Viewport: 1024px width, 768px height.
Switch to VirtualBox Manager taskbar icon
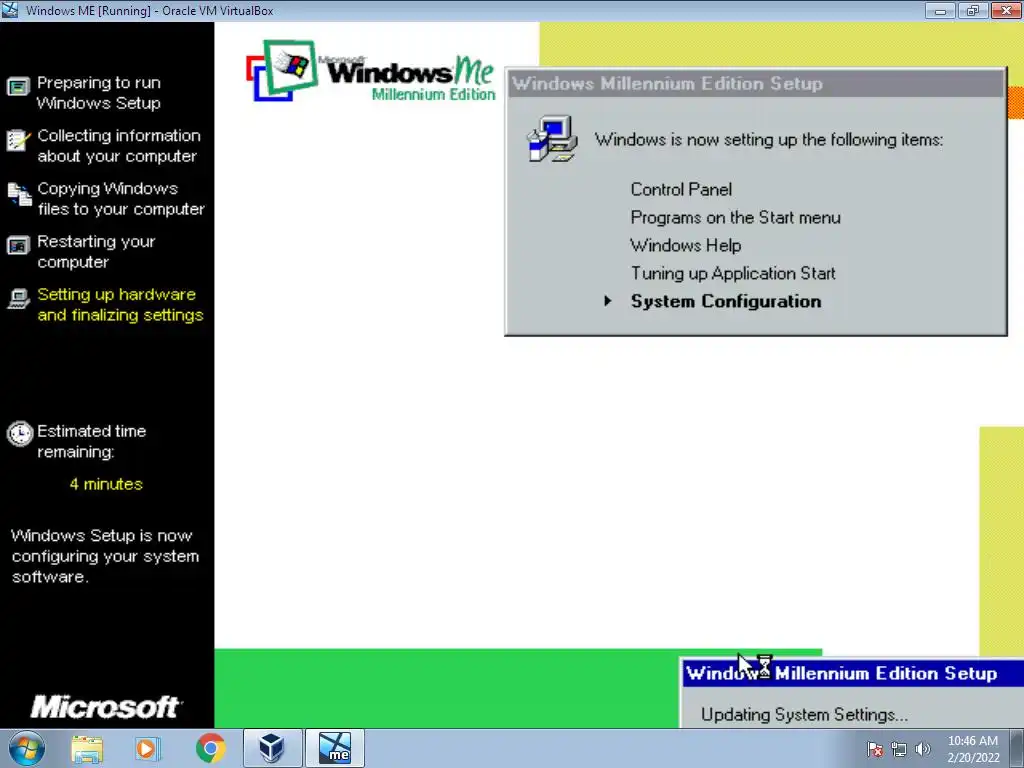(x=272, y=748)
